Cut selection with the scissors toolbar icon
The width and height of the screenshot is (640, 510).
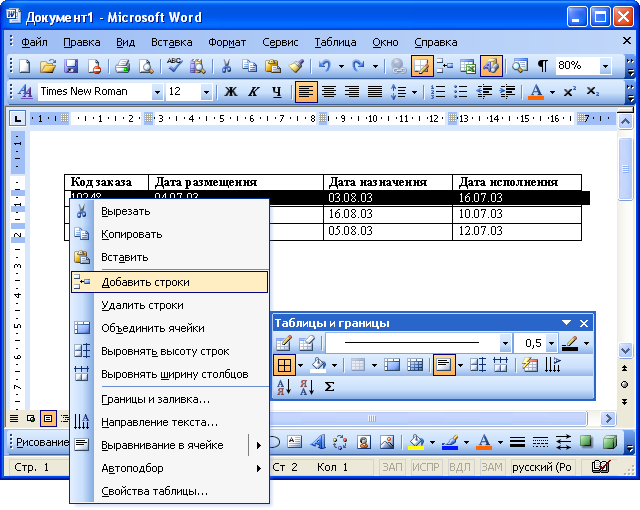(226, 66)
